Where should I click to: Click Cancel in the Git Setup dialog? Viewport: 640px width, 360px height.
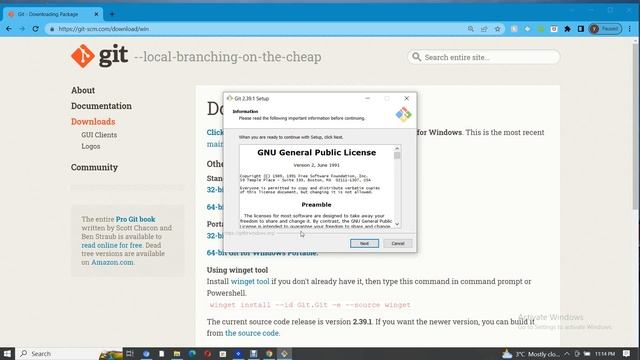[x=398, y=243]
